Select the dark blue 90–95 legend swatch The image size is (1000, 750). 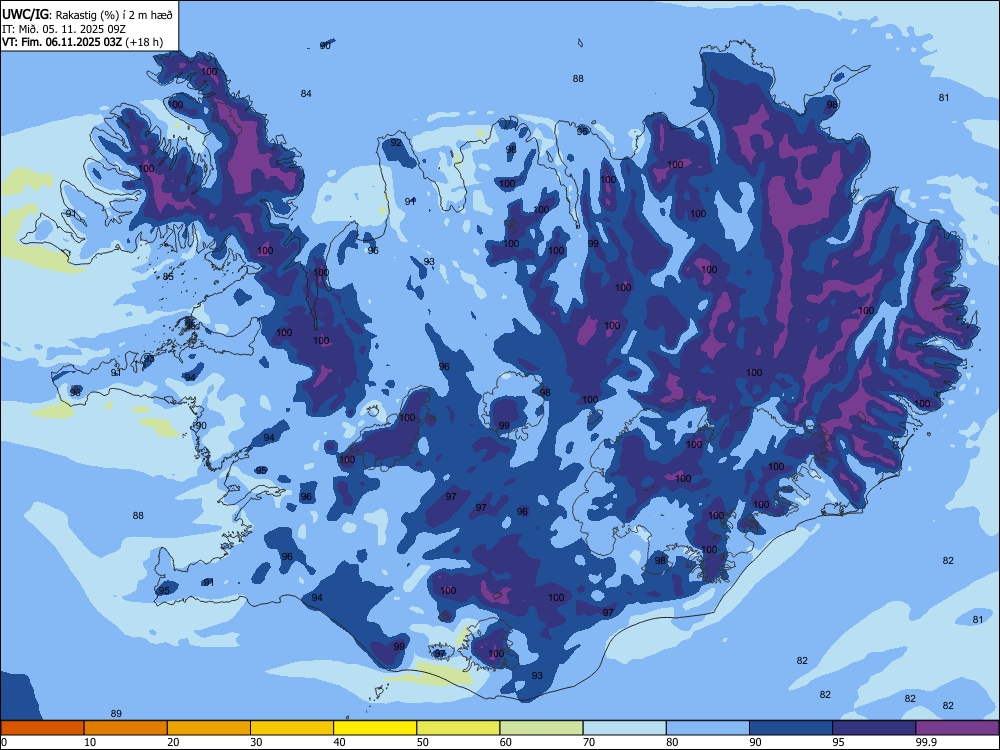[x=791, y=728]
